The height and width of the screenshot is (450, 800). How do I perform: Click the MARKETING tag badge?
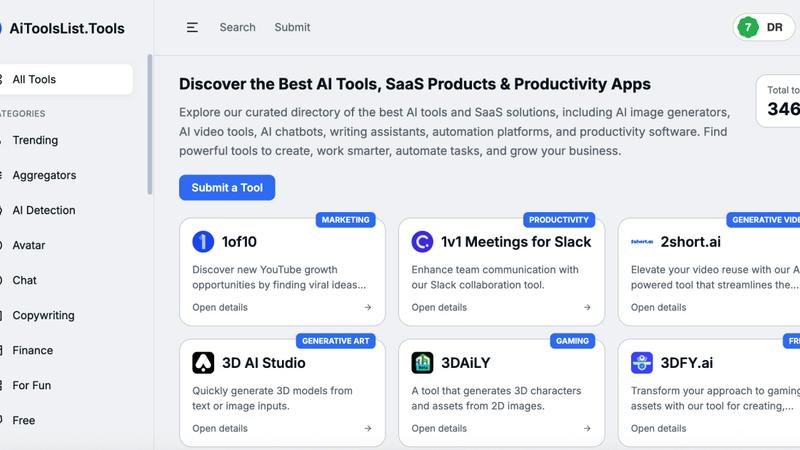[x=345, y=220]
